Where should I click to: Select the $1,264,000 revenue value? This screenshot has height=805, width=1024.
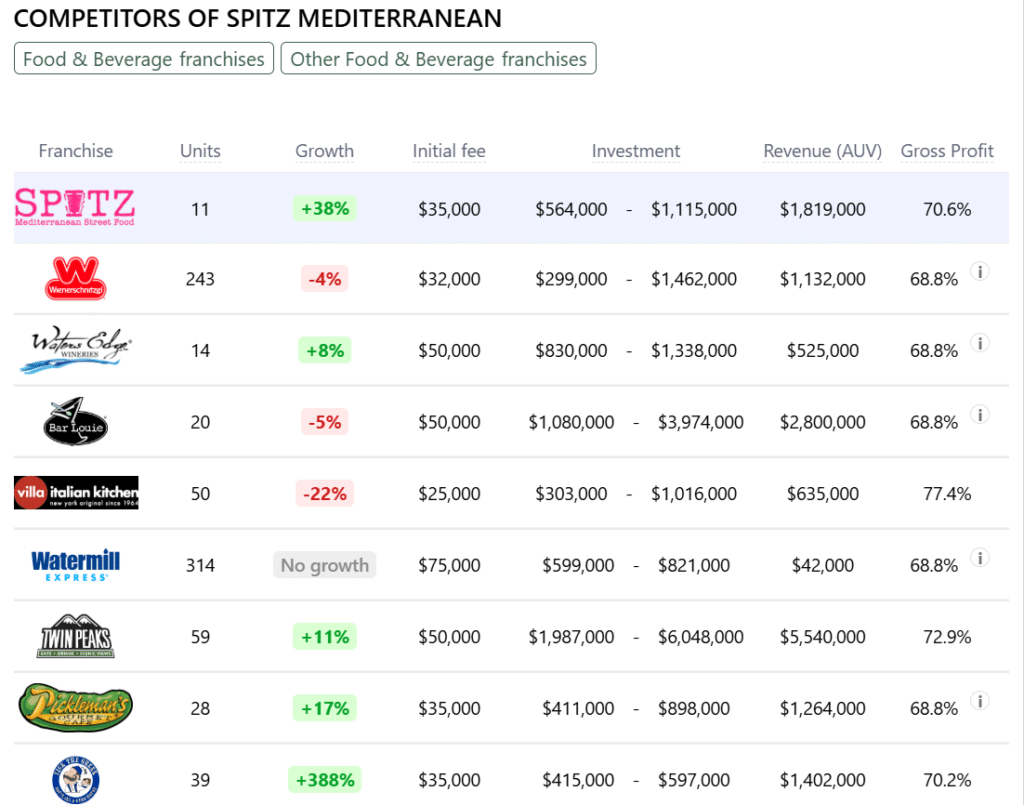(822, 708)
